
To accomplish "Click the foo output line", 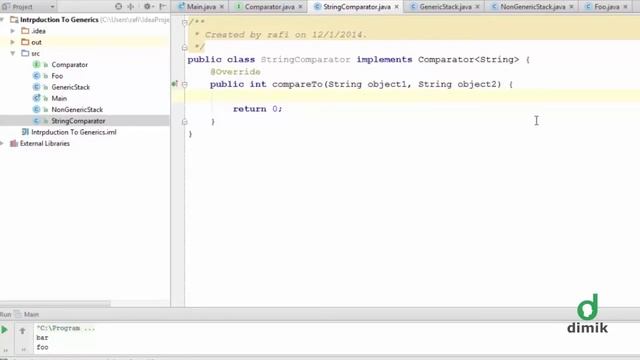I will tap(42, 347).
